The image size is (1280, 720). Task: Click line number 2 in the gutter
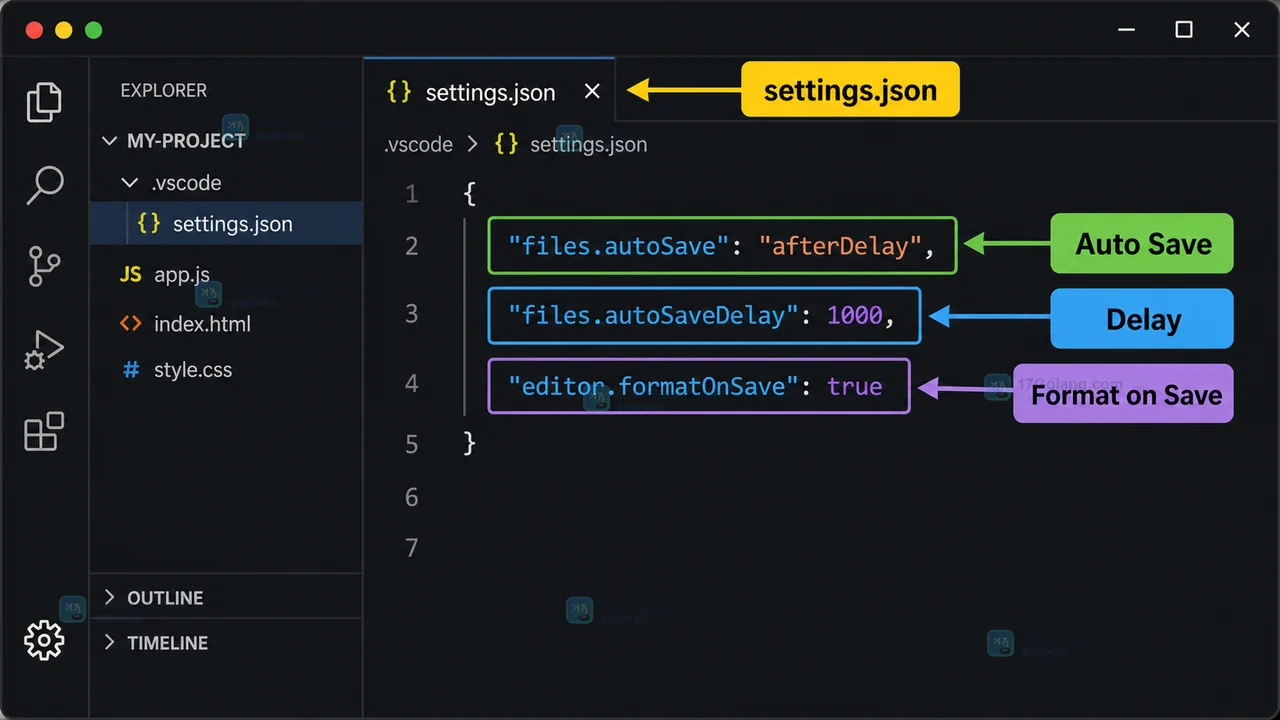(x=411, y=246)
